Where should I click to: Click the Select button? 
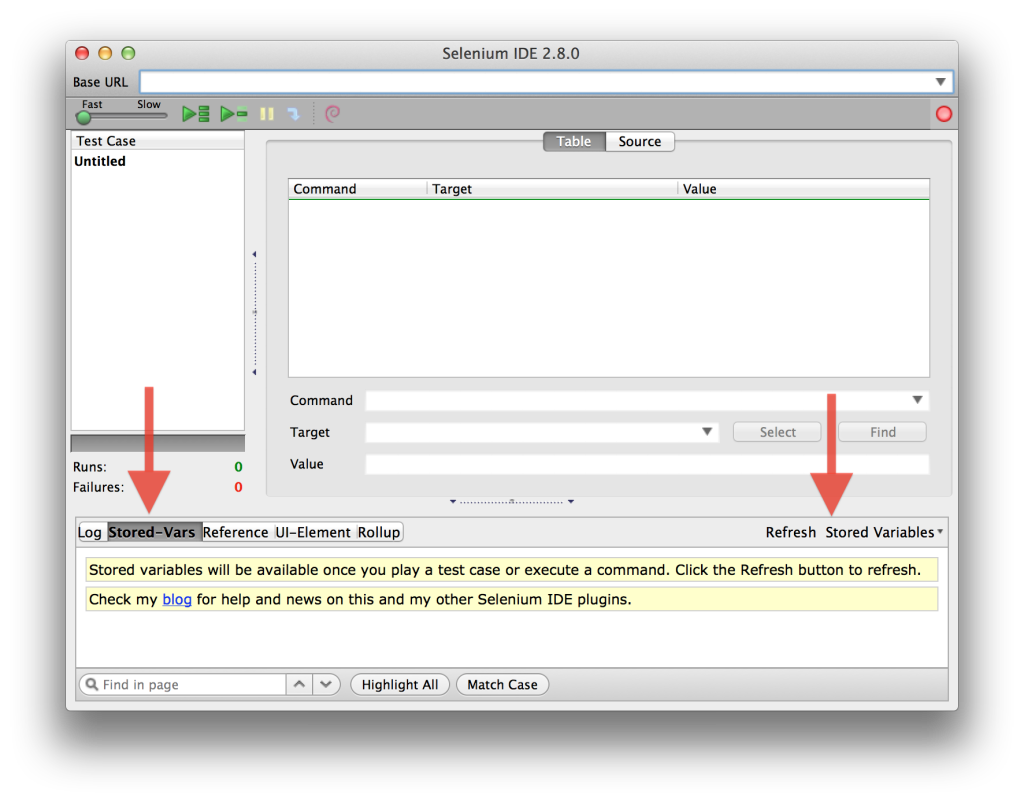(777, 432)
